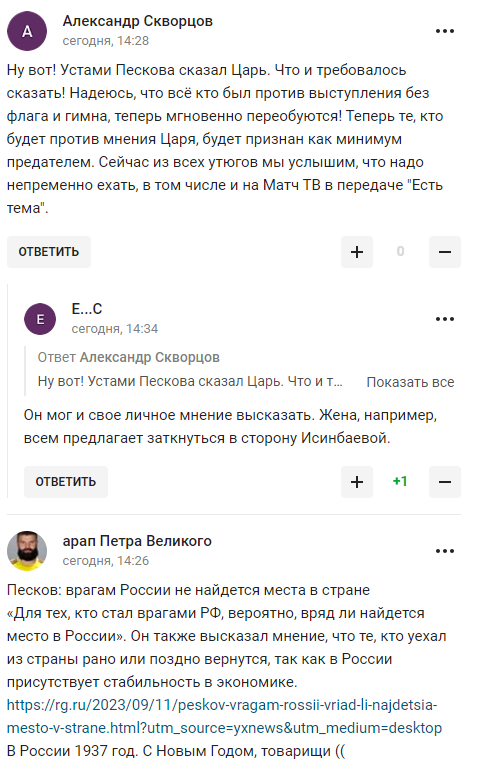481x769 pixels.
Task: Downvote Александр Скворцов's comment with minus
Action: click(445, 252)
